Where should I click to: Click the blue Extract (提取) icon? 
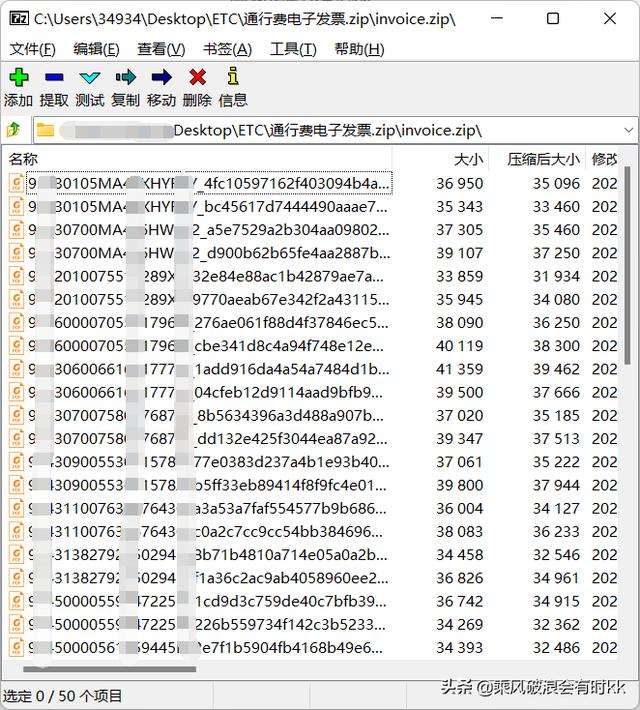pos(54,77)
